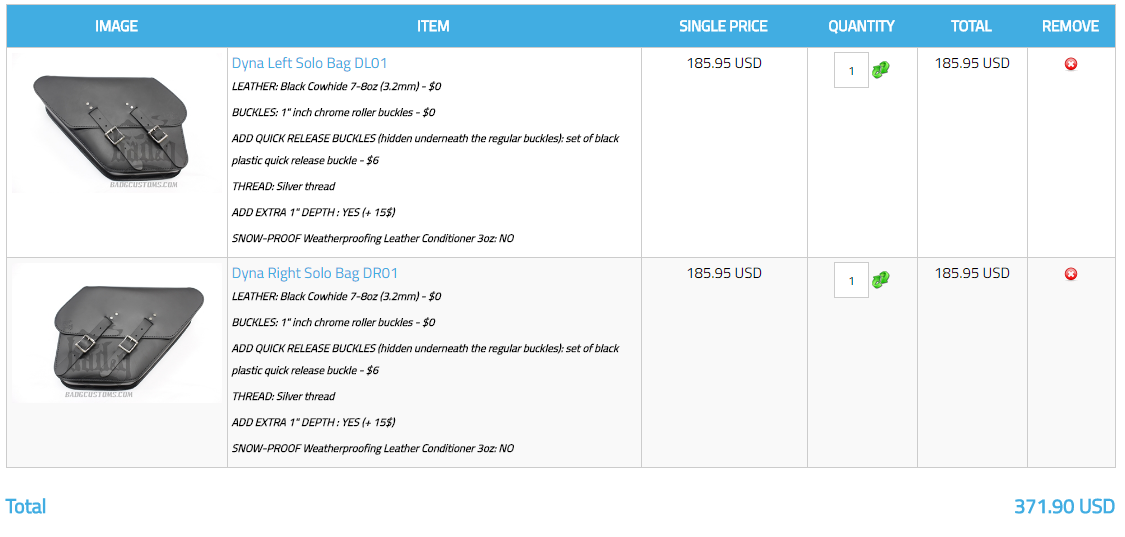Image resolution: width=1125 pixels, height=537 pixels.
Task: Click the left bag's 185.95 USD single price
Action: click(724, 63)
